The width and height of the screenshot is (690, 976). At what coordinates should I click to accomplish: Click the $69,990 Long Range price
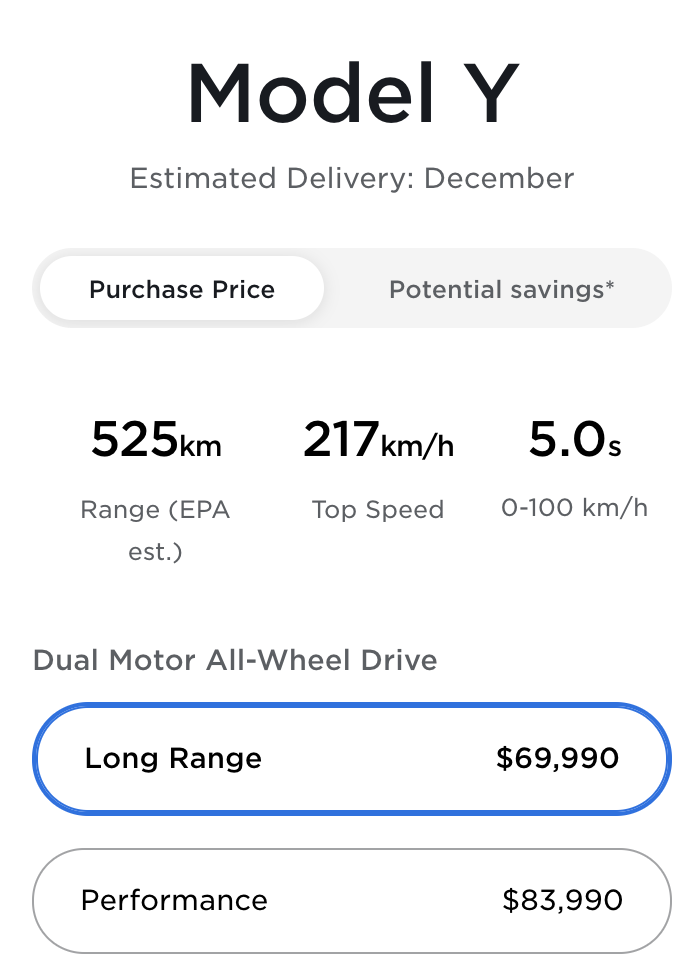pyautogui.click(x=558, y=759)
